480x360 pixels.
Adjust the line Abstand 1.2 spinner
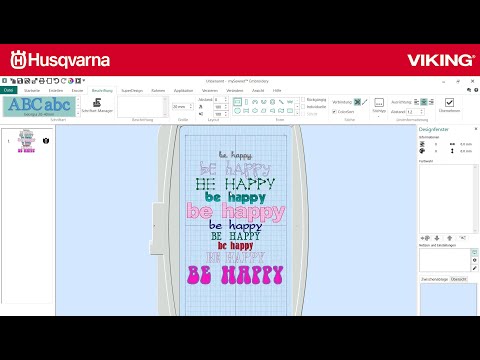pos(422,112)
